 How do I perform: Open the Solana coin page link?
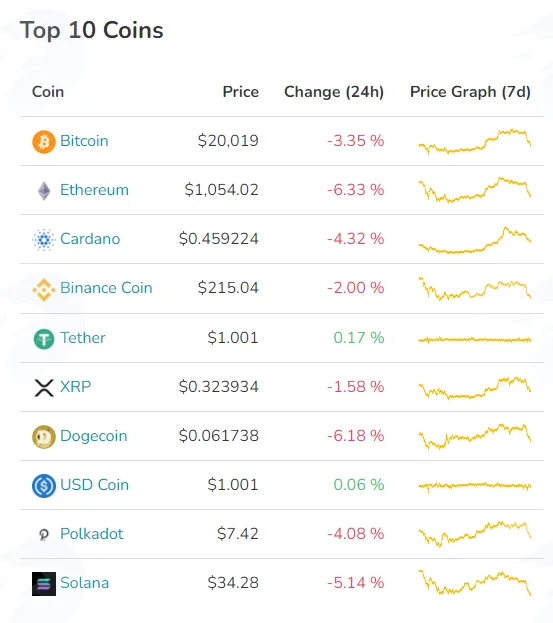(x=85, y=582)
